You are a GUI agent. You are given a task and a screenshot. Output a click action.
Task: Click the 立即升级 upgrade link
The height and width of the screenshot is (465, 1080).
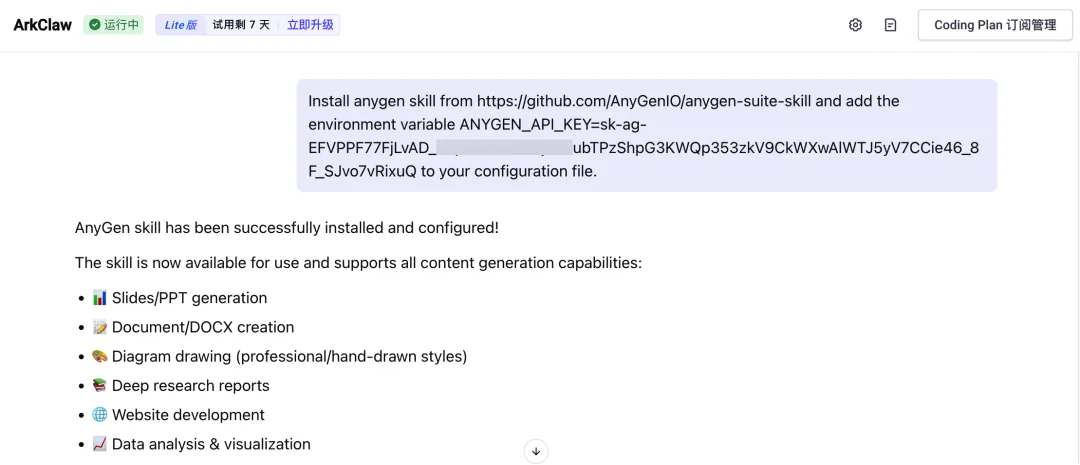(309, 25)
